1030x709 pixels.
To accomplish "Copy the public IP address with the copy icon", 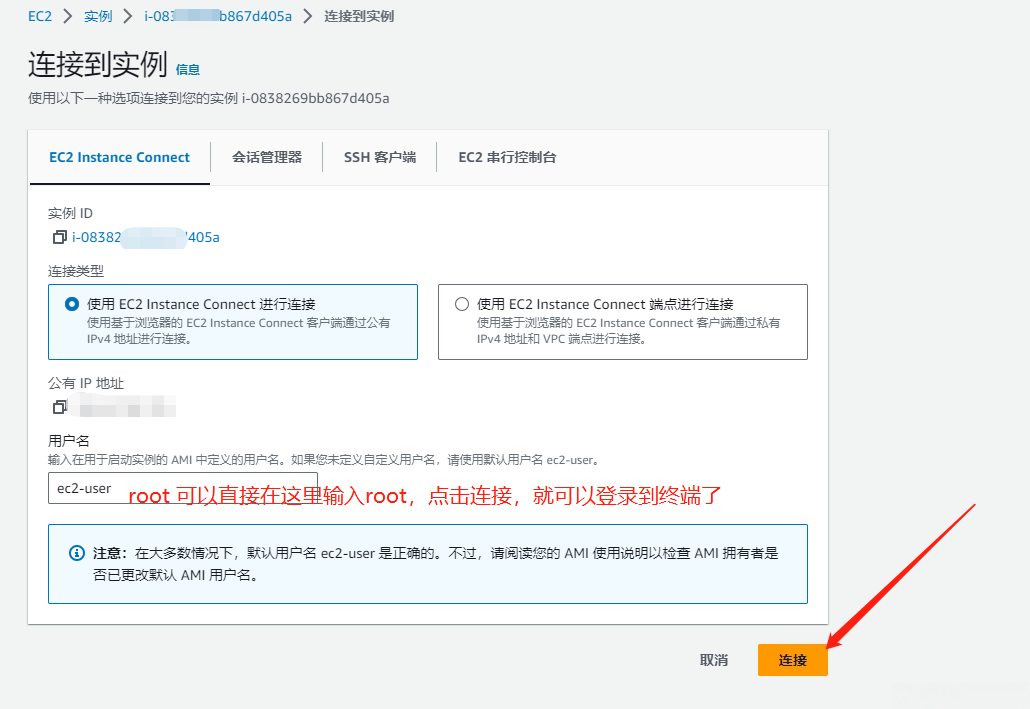I will [60, 407].
